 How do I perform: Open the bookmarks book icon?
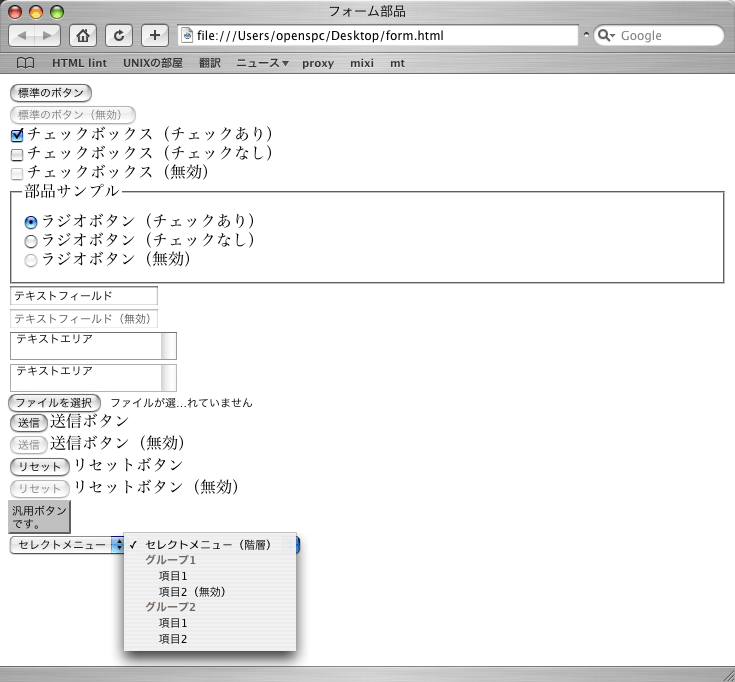click(25, 63)
